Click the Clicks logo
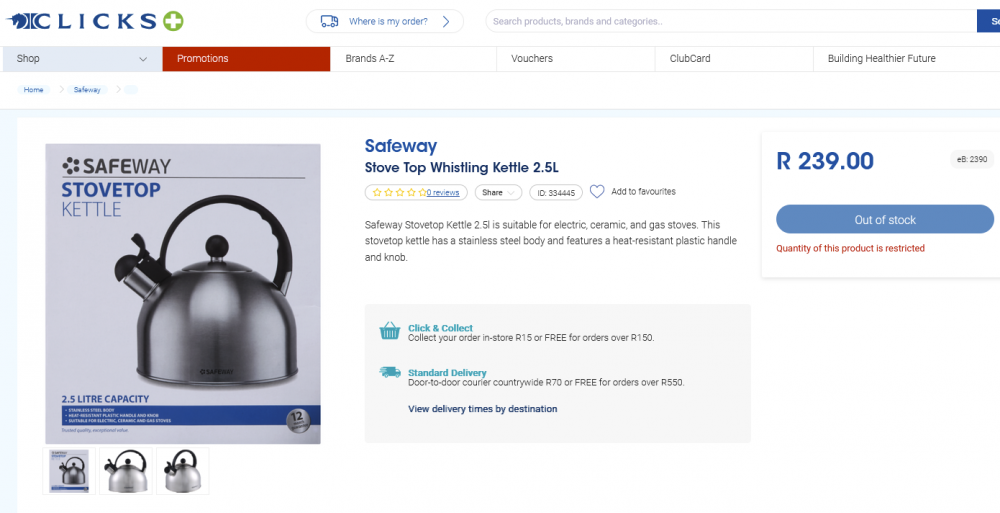Image resolution: width=1000 pixels, height=513 pixels. tap(95, 21)
